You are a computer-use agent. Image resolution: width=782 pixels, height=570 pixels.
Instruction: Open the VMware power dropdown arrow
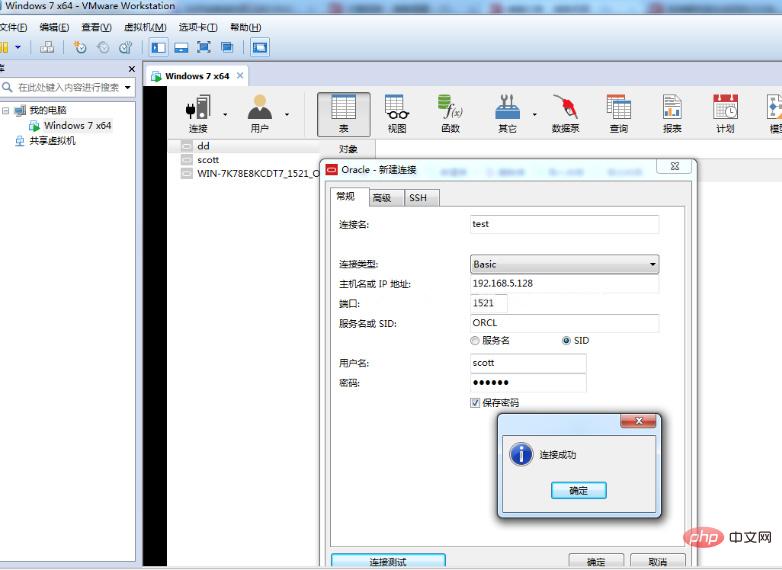pyautogui.click(x=18, y=47)
